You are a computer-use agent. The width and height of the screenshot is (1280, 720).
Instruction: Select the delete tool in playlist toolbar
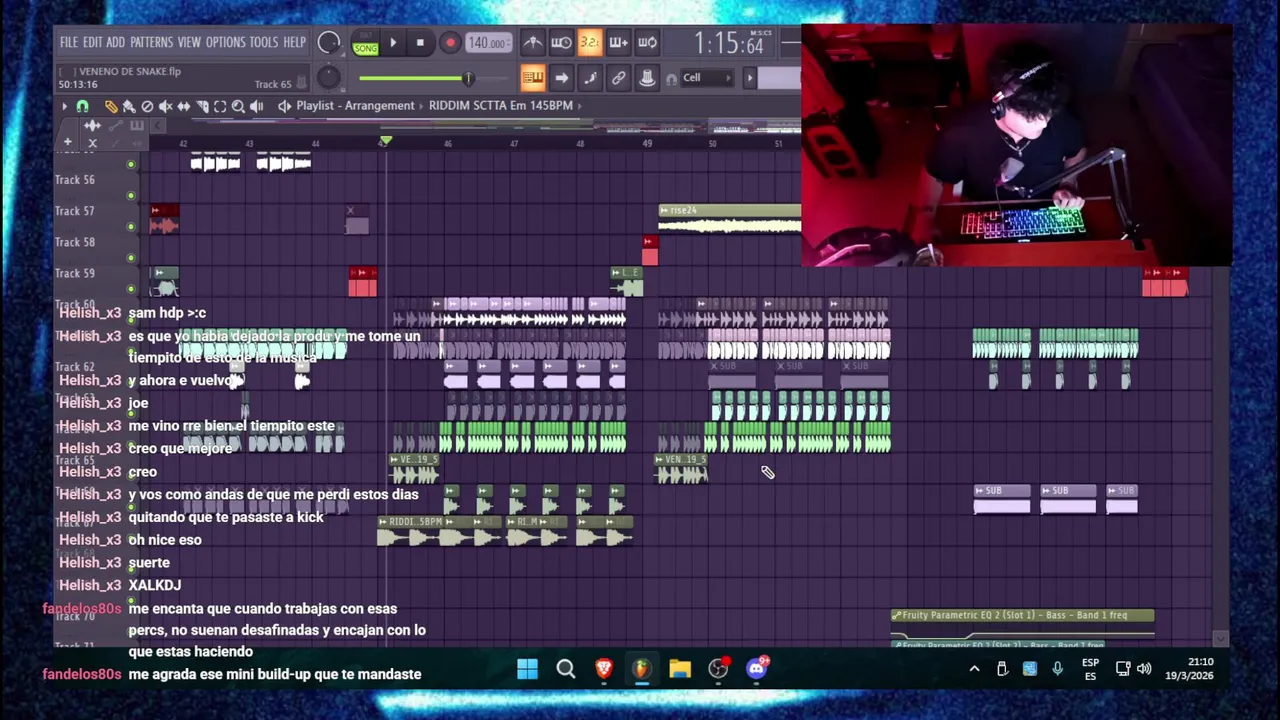(147, 106)
